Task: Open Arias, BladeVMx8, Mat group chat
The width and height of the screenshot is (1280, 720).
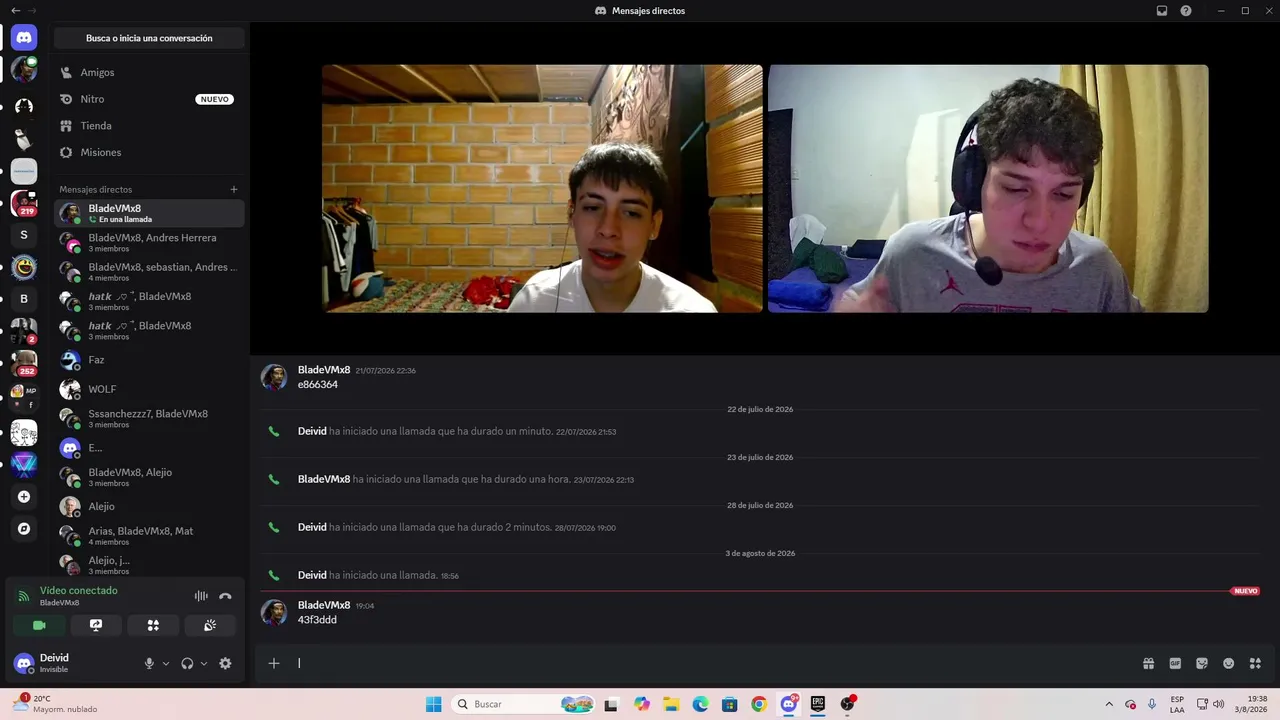Action: coord(149,535)
